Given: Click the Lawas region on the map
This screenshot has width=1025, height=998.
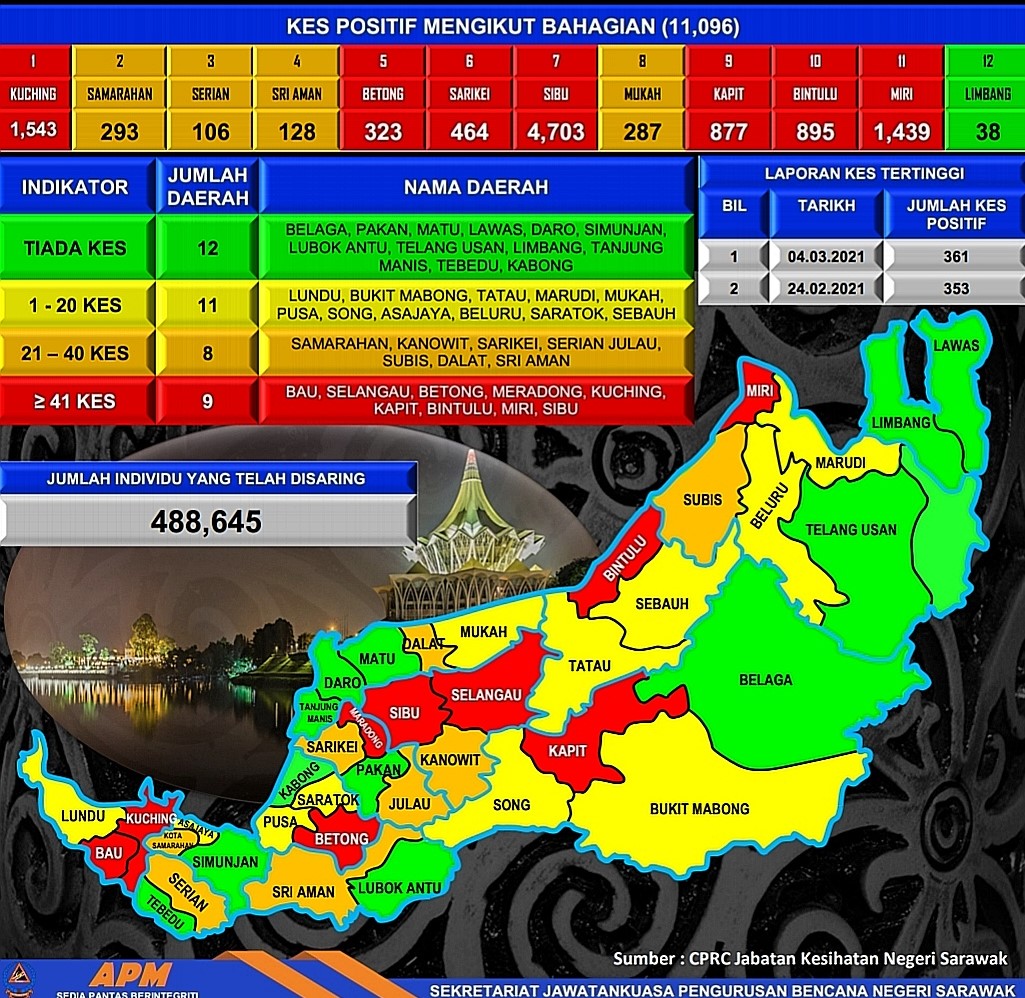Looking at the screenshot, I should 955,347.
